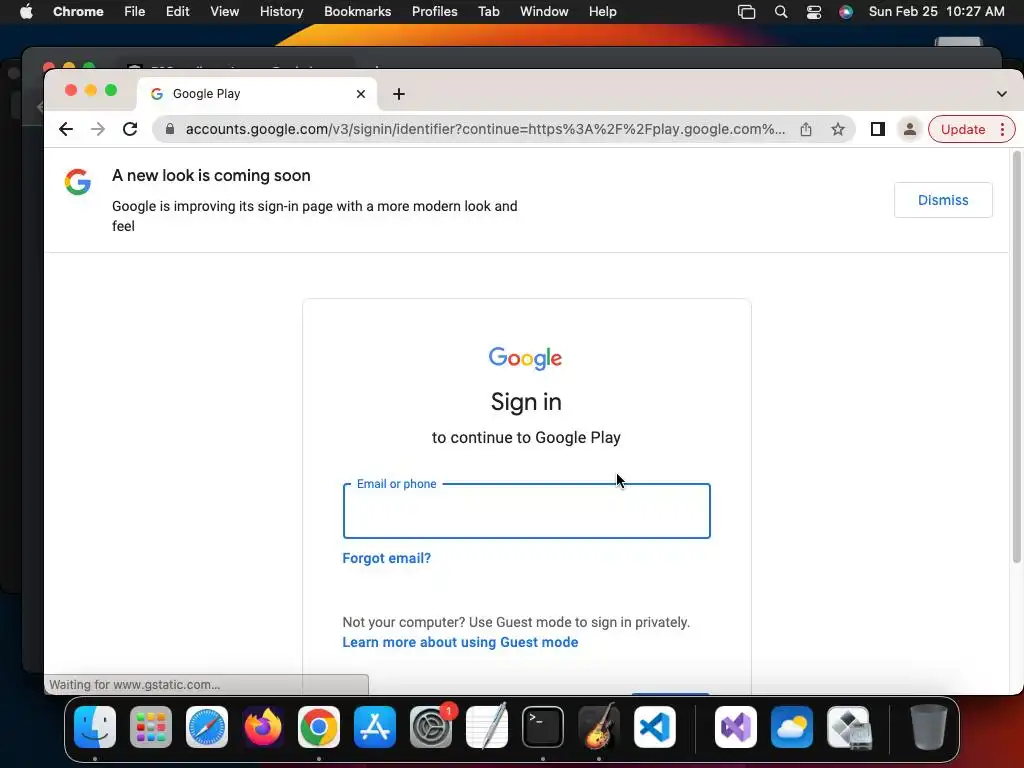Open macOS Control Center toggle icon

click(x=814, y=12)
